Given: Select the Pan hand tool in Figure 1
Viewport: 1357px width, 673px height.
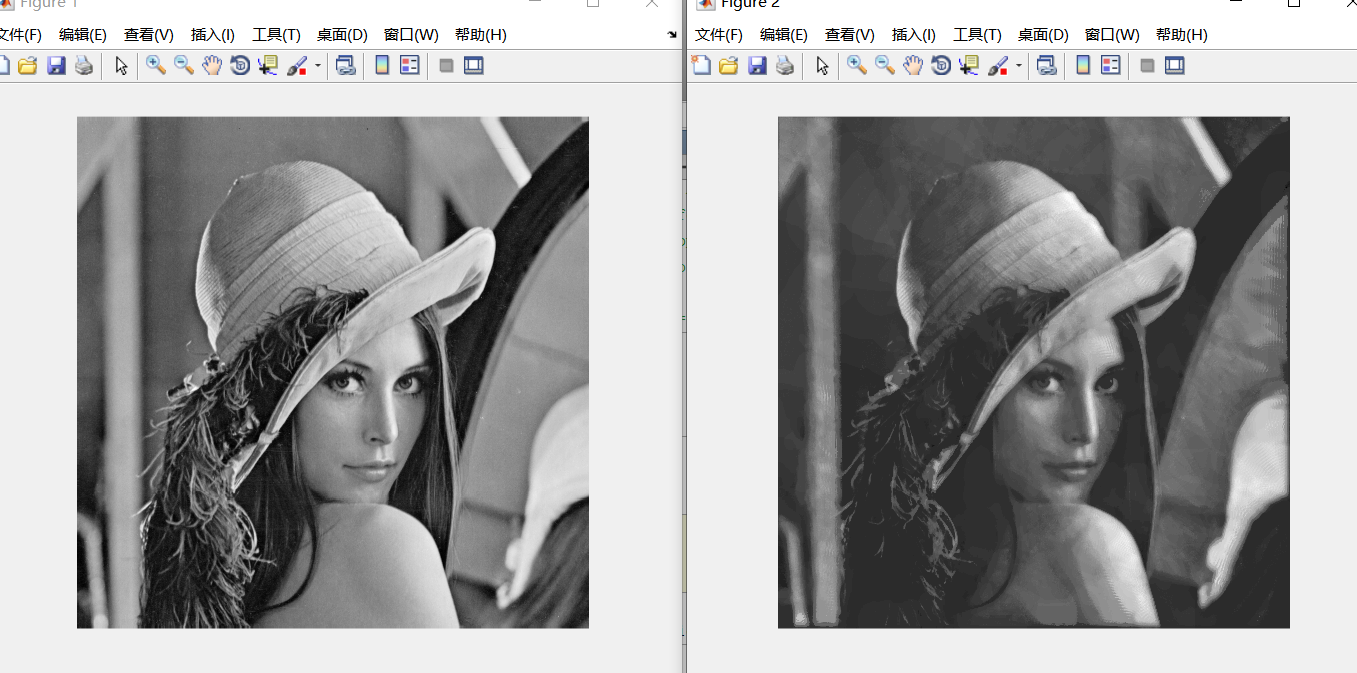Looking at the screenshot, I should pyautogui.click(x=212, y=66).
